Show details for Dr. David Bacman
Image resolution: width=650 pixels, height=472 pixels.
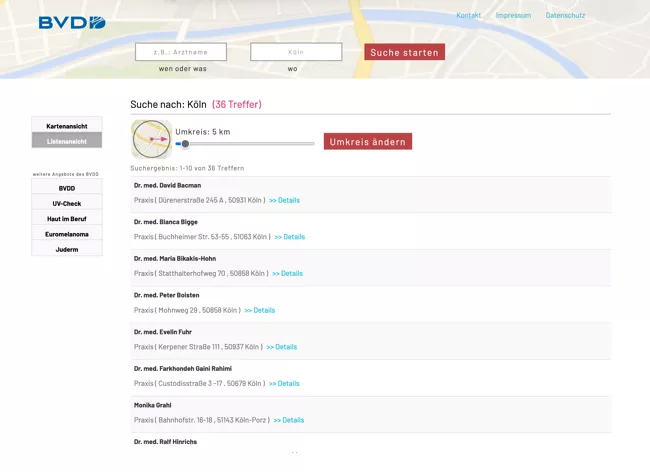285,200
